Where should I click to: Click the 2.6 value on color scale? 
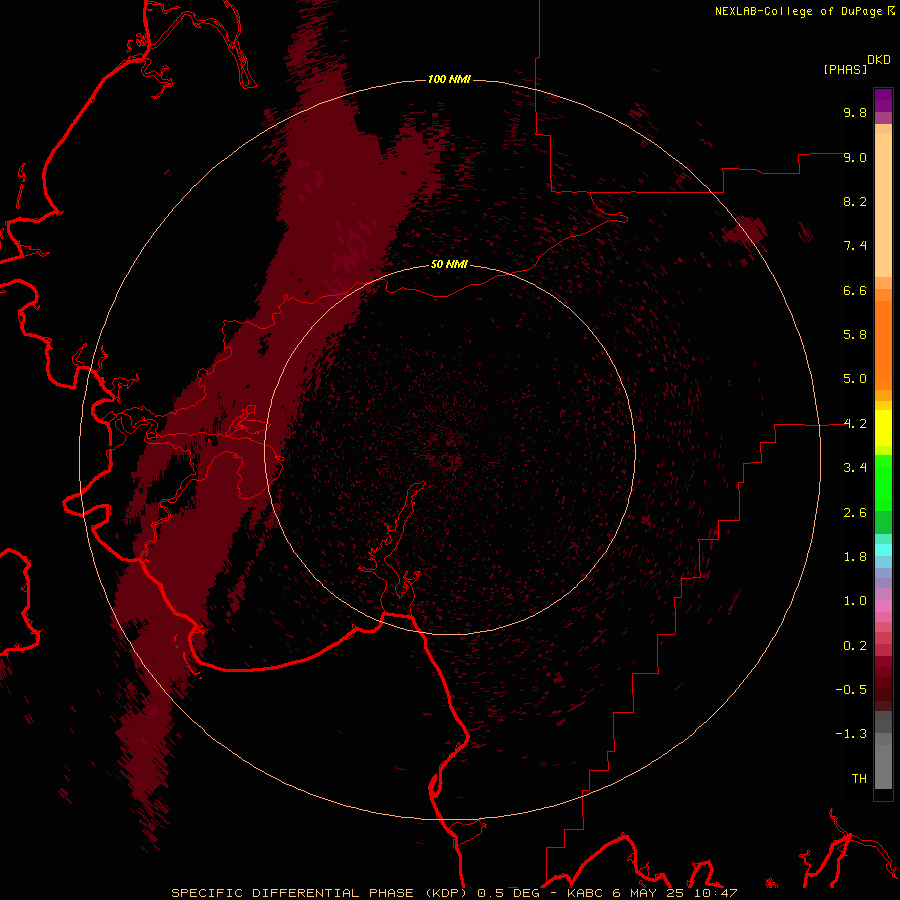855,513
